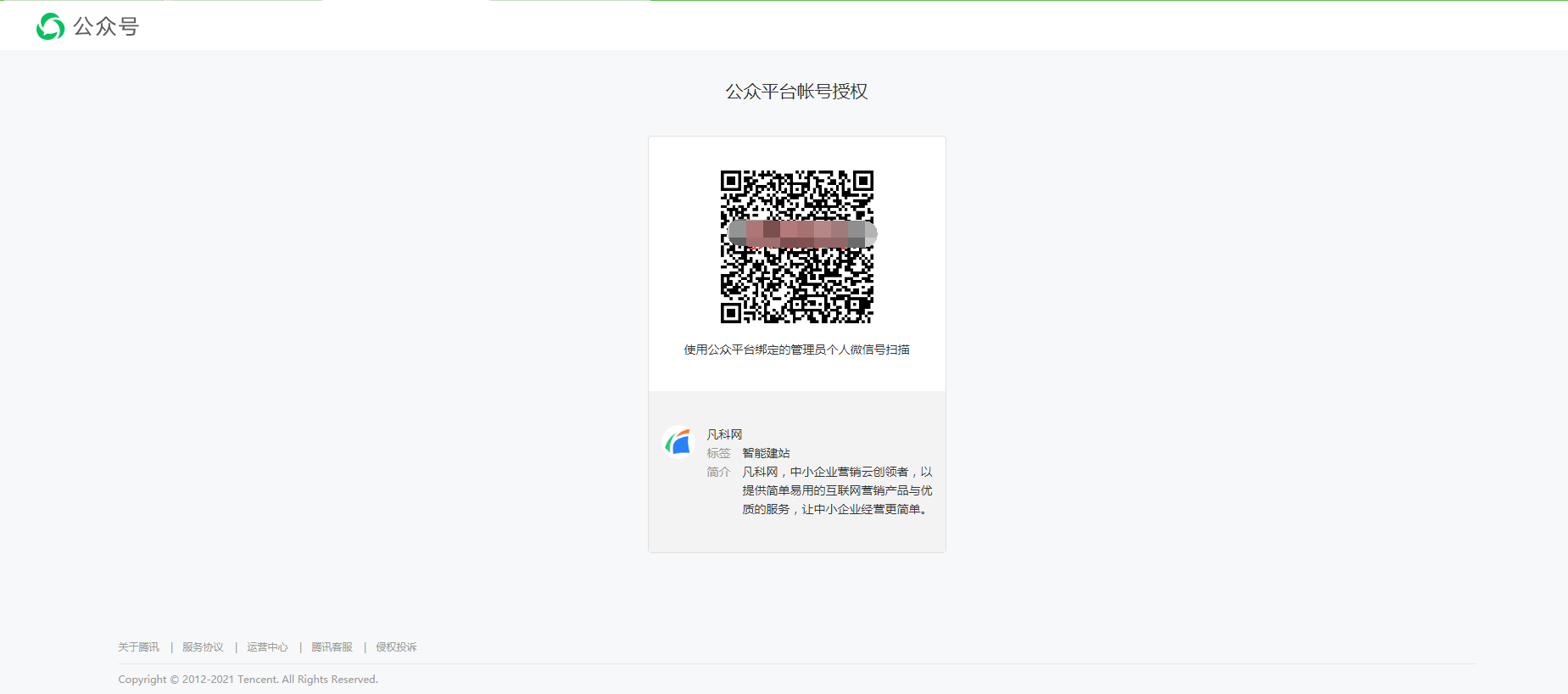Open the 运营中心 footer link
1568x694 pixels.
click(267, 647)
